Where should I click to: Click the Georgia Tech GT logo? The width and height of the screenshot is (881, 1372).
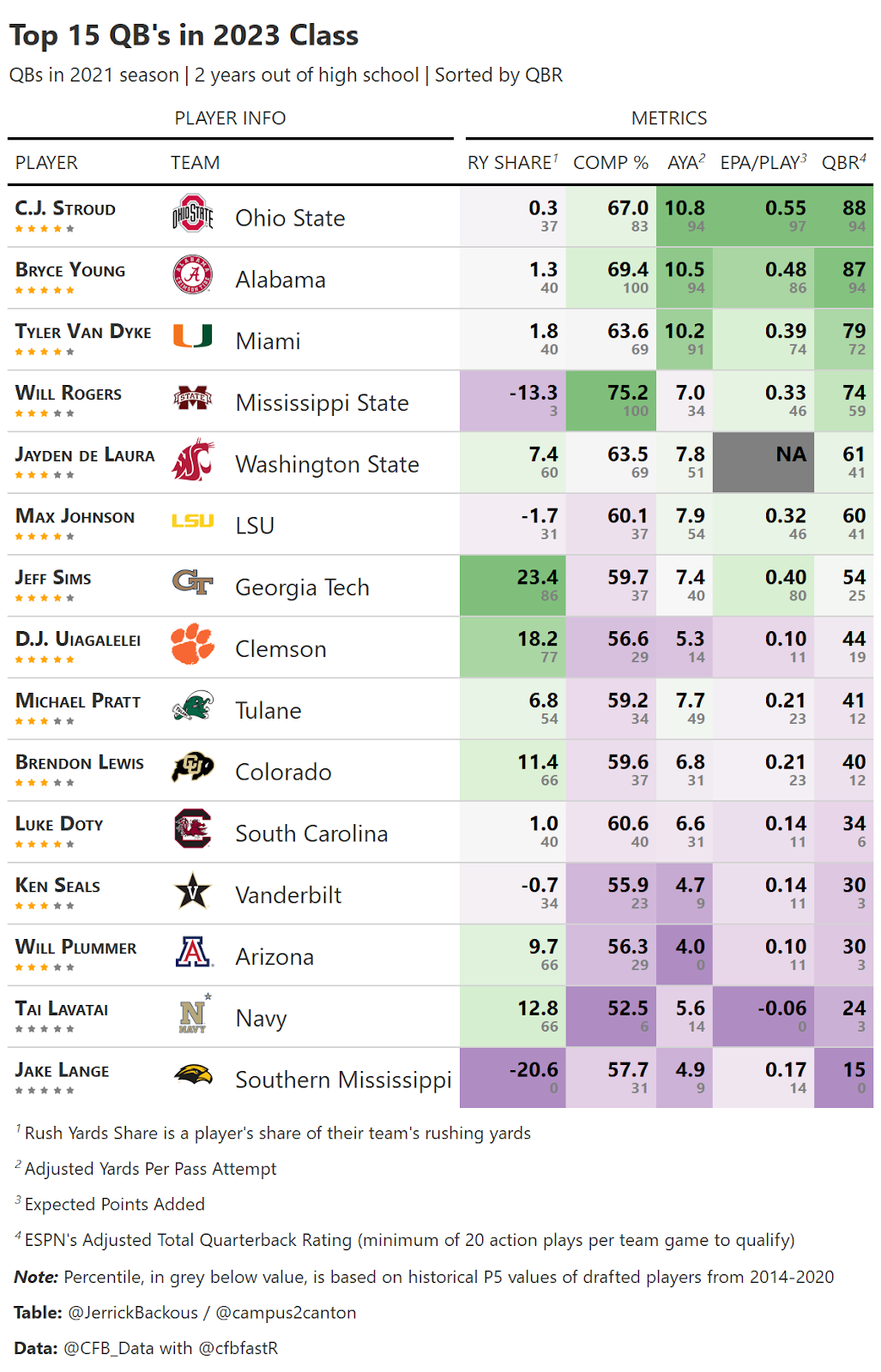point(193,583)
